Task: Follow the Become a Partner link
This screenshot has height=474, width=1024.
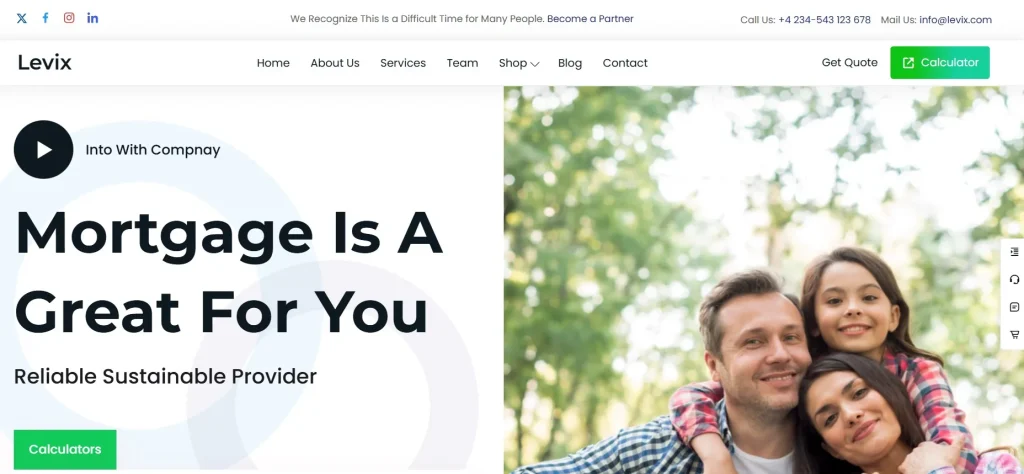Action: pos(590,19)
